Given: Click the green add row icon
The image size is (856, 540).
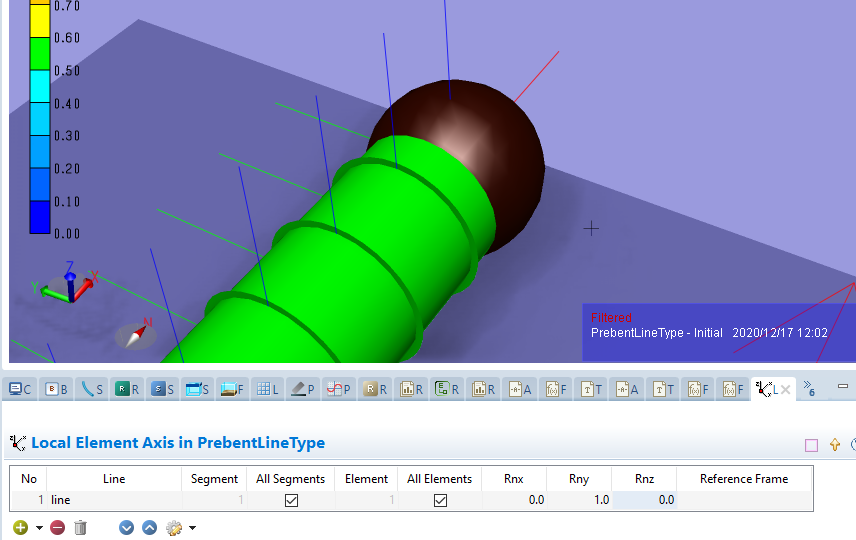Looking at the screenshot, I should 20,527.
